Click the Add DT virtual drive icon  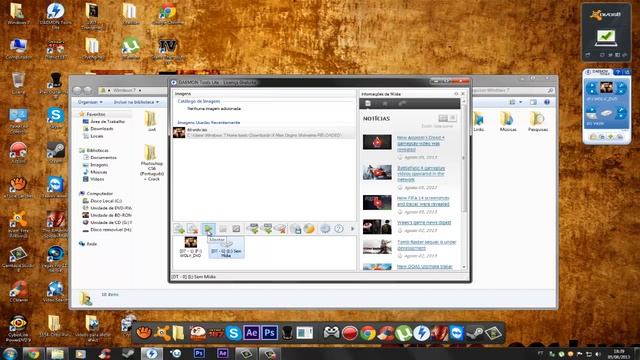pos(253,229)
